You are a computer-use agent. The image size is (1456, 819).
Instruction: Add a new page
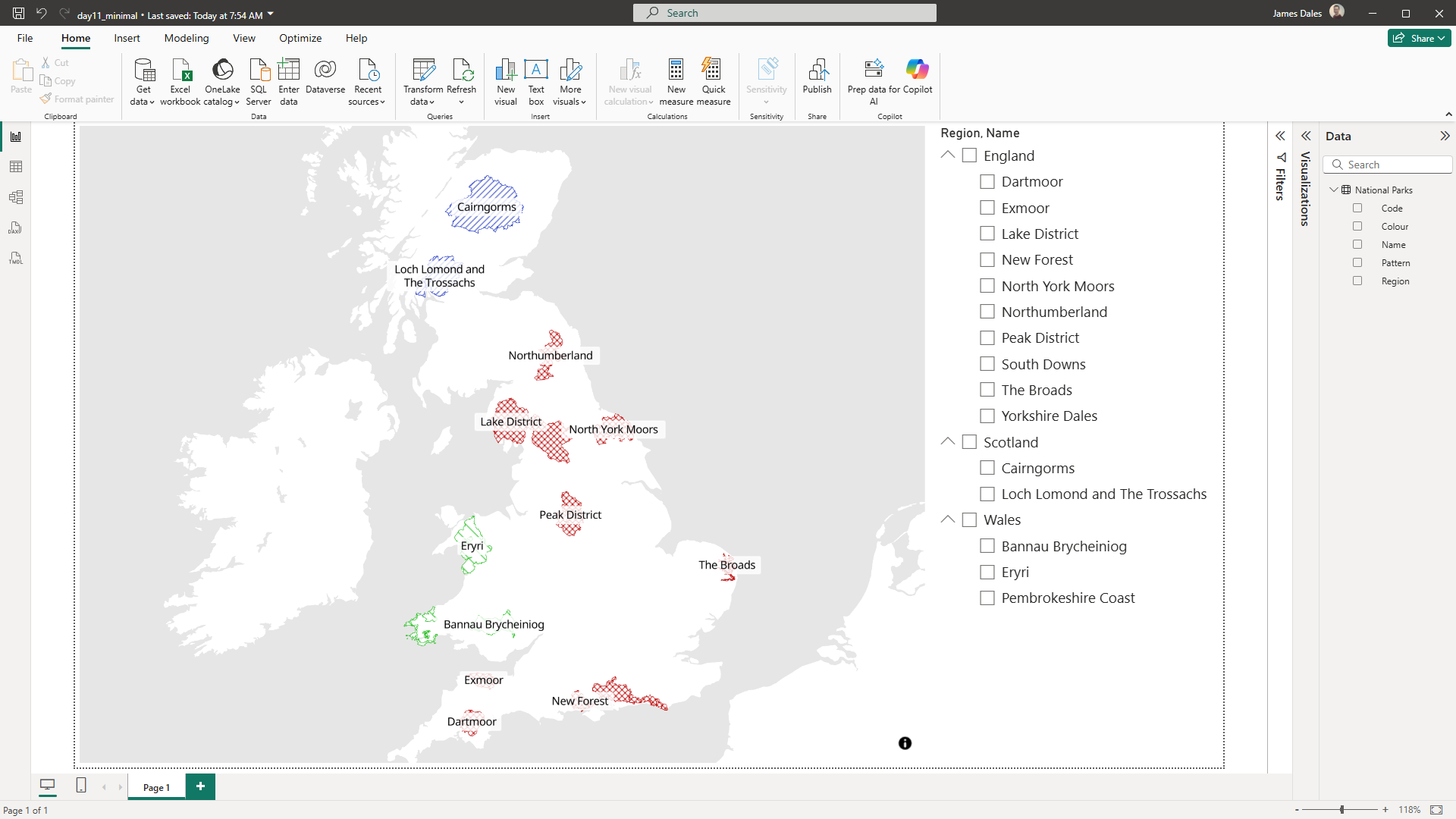200,786
